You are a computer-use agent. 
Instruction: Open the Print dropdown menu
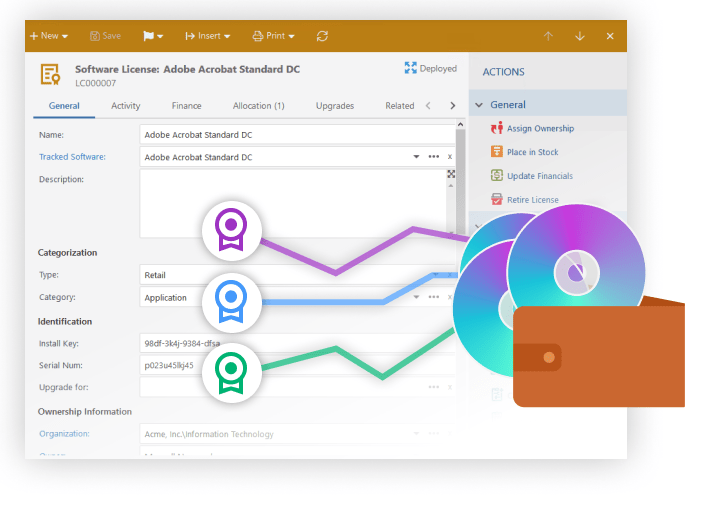(273, 36)
